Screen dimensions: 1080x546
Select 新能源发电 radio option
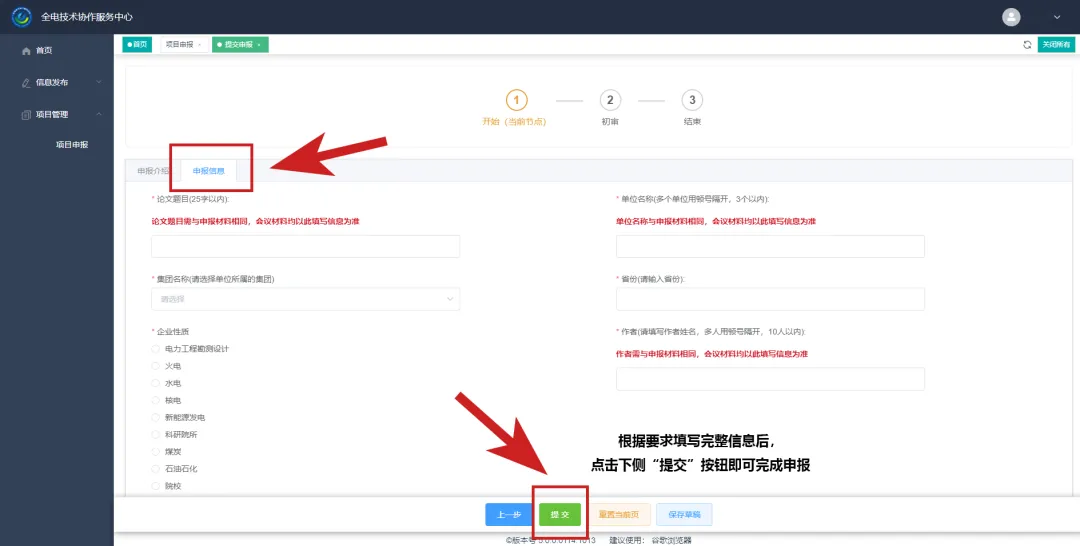click(x=156, y=418)
